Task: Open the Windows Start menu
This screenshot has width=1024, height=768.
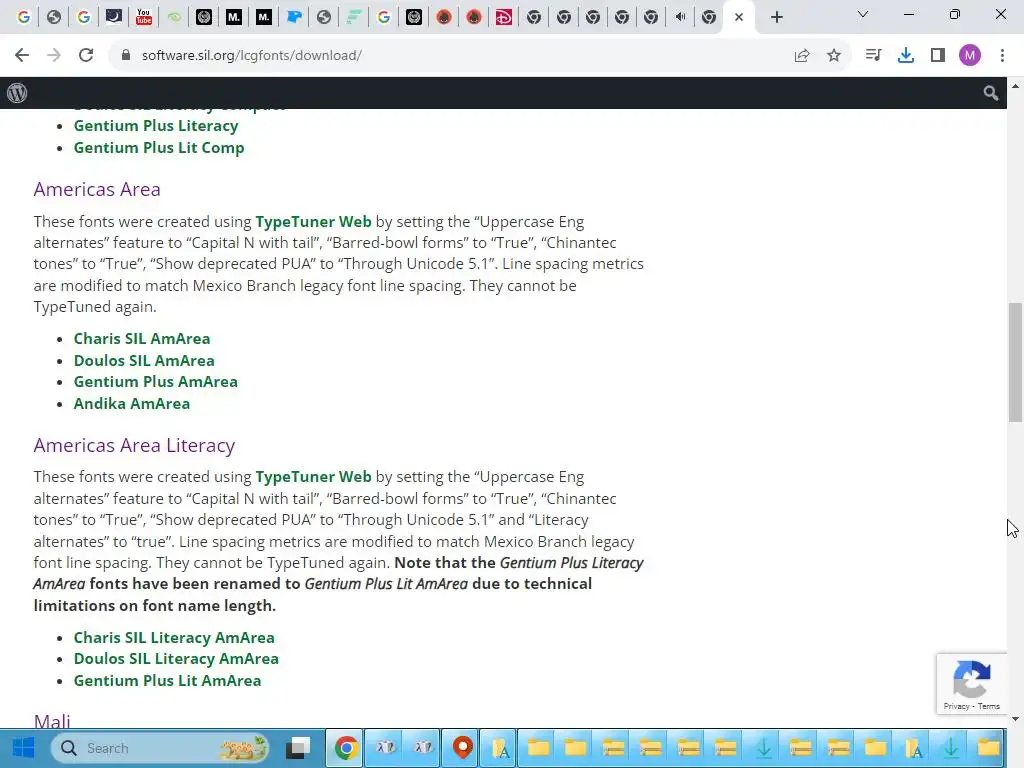Action: pyautogui.click(x=24, y=748)
